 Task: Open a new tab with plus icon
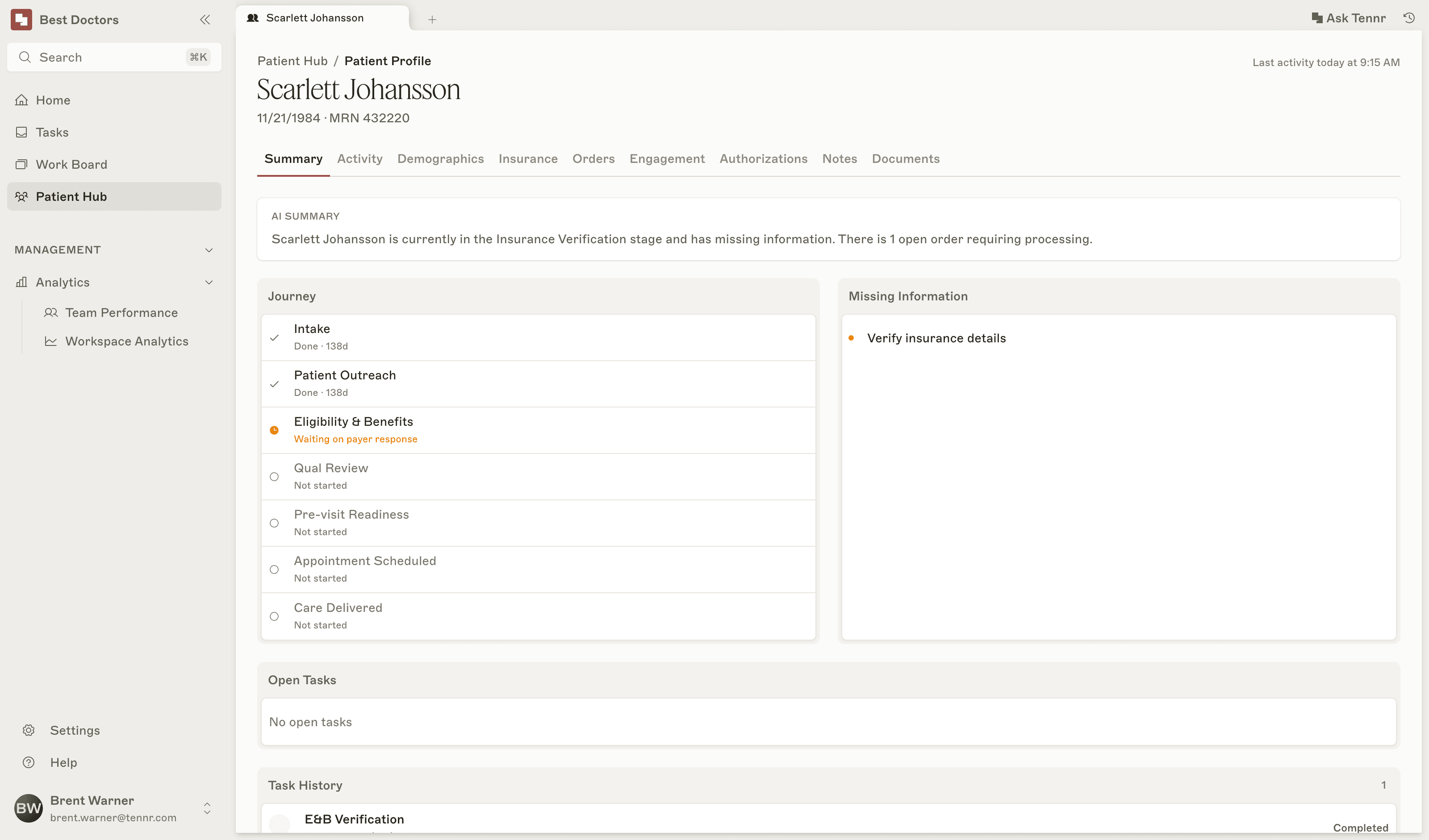pyautogui.click(x=432, y=20)
